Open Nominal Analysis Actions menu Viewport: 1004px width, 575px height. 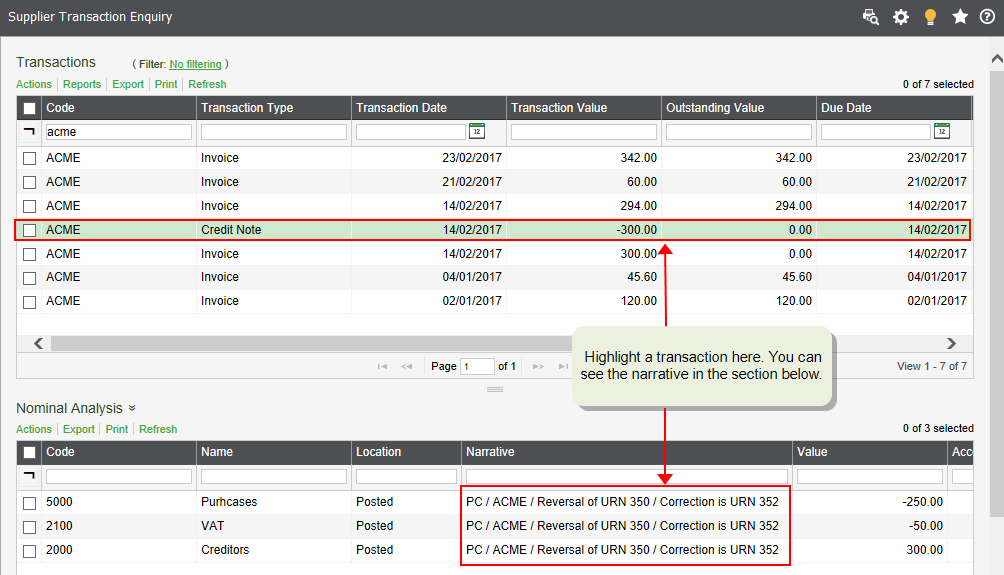tap(34, 429)
